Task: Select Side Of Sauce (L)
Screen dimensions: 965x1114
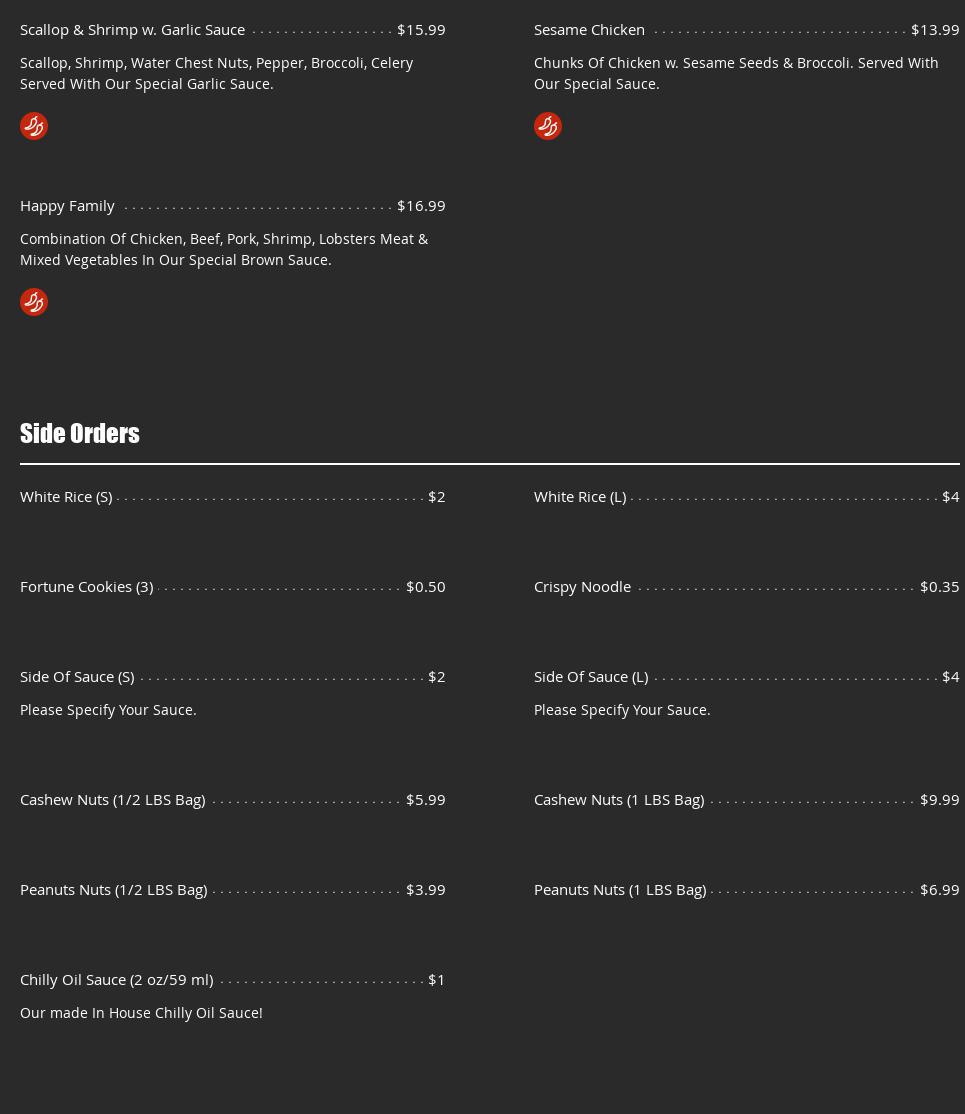Action: [x=591, y=677]
